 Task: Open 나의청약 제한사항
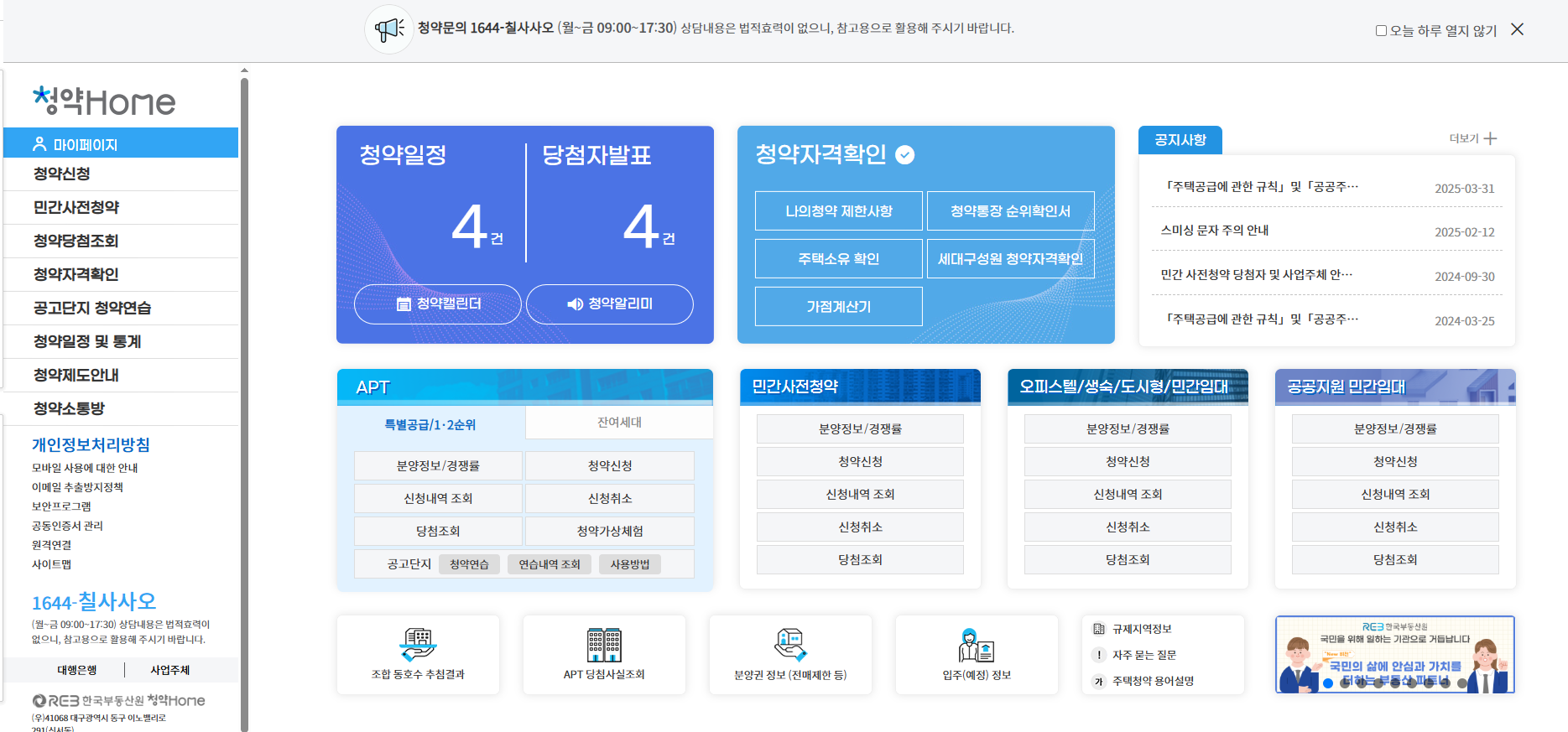839,210
